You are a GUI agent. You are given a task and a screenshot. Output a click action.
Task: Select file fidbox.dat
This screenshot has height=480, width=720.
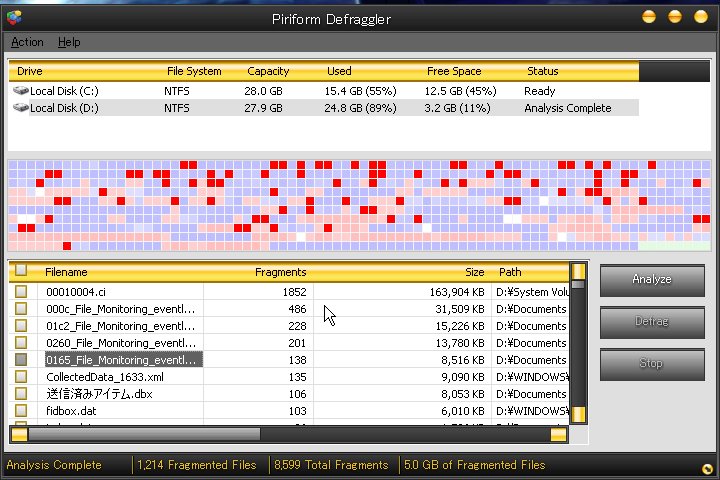pos(71,411)
